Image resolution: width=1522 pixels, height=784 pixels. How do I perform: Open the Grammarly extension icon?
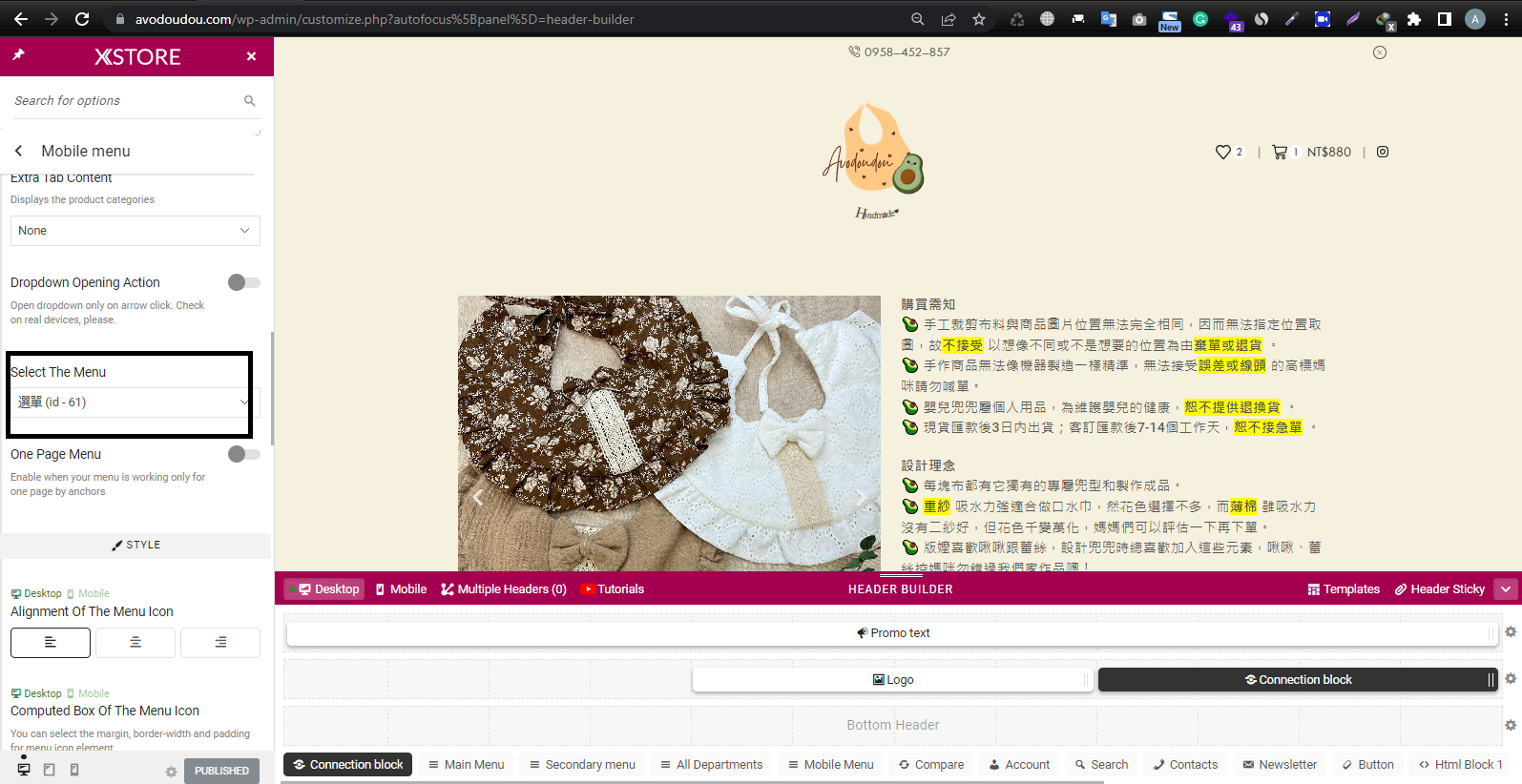pyautogui.click(x=1200, y=19)
